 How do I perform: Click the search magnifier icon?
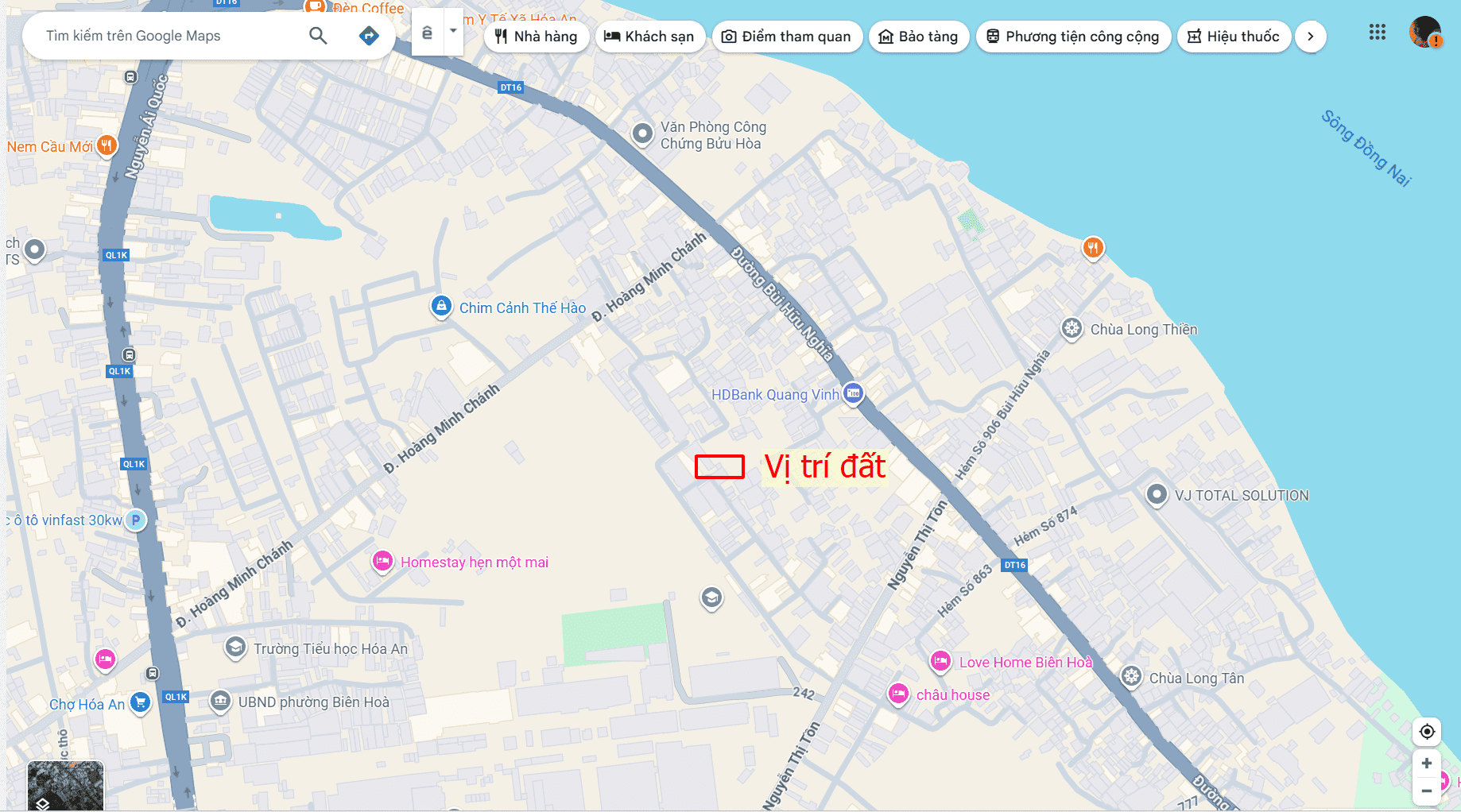tap(318, 36)
